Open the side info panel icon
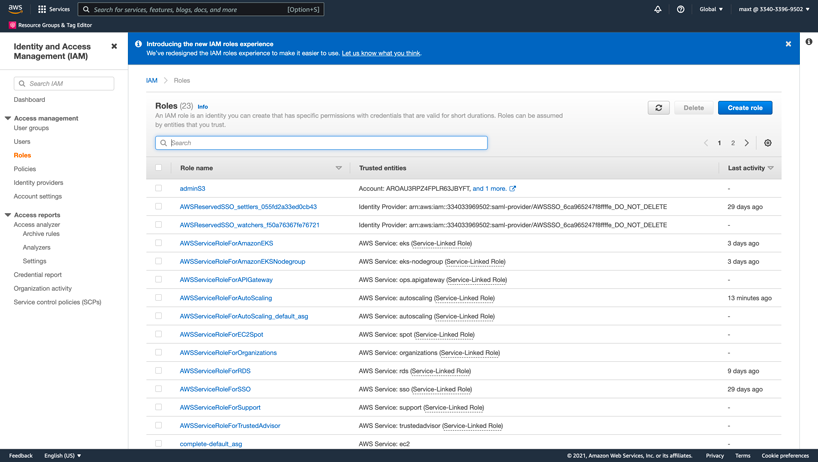818x462 pixels. coord(809,42)
